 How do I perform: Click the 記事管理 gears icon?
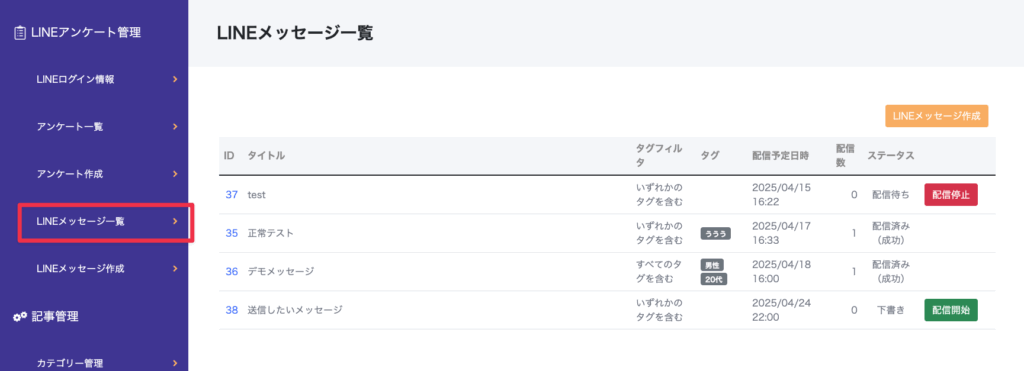click(x=20, y=317)
